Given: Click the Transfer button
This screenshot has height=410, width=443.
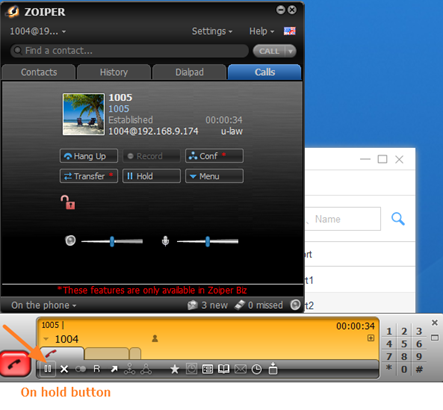Looking at the screenshot, I should coord(89,176).
